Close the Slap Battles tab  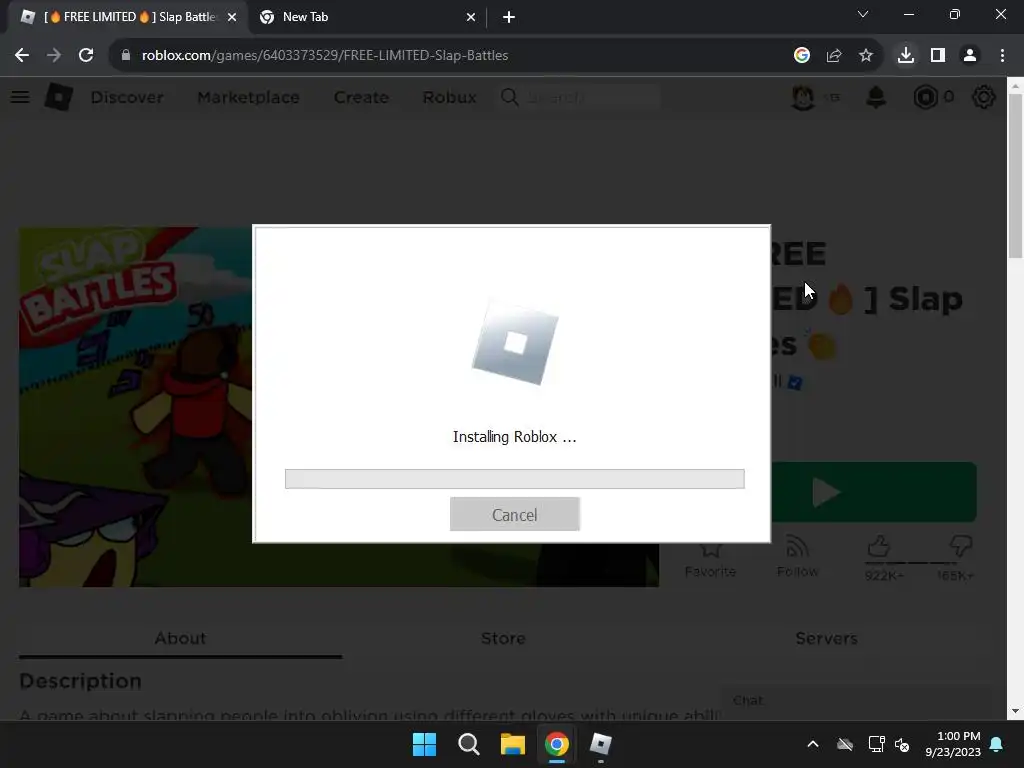232,18
